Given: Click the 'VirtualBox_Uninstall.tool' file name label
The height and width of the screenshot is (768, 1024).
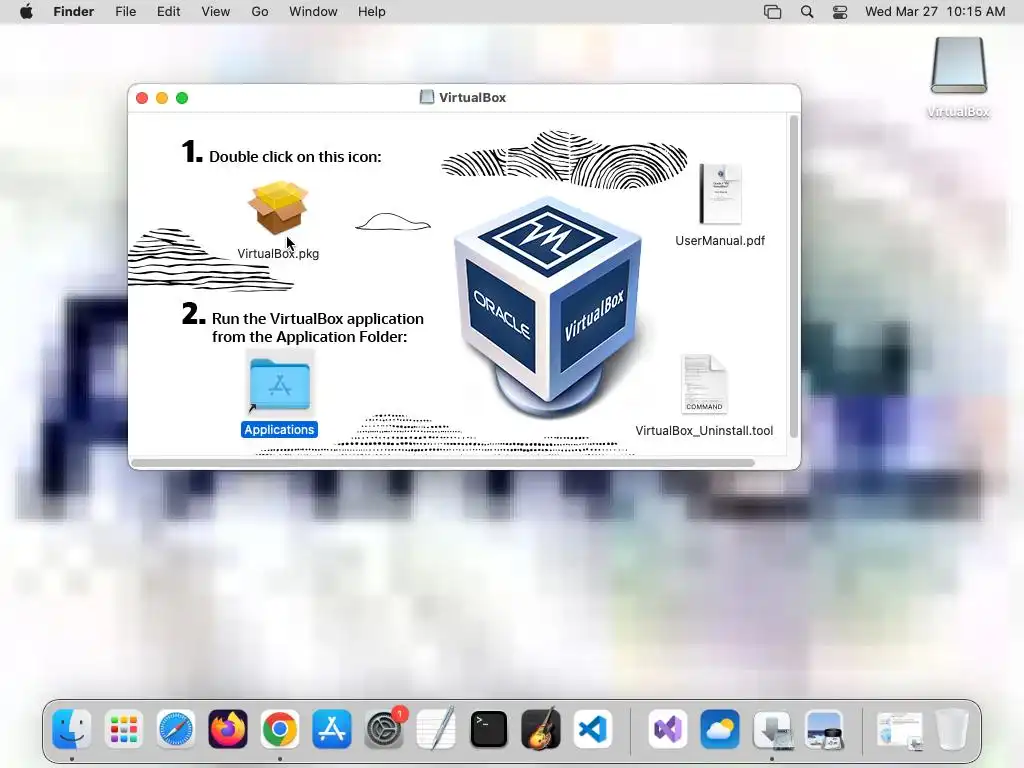Looking at the screenshot, I should [x=704, y=430].
